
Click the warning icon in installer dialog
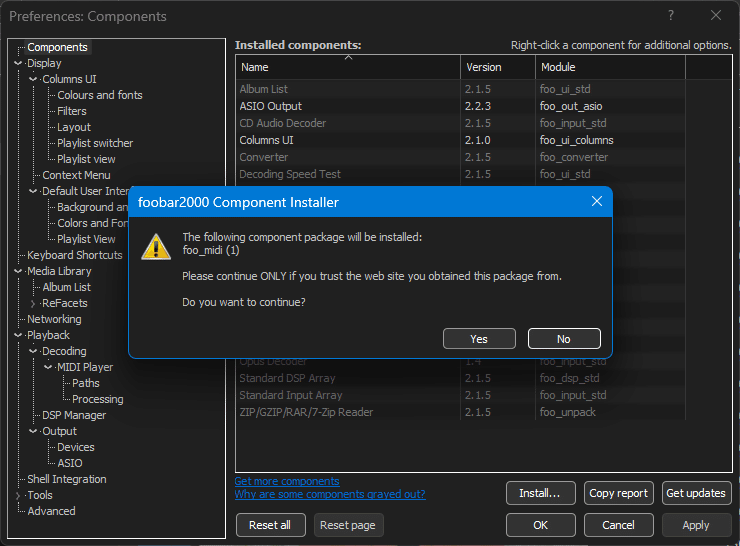pos(156,246)
